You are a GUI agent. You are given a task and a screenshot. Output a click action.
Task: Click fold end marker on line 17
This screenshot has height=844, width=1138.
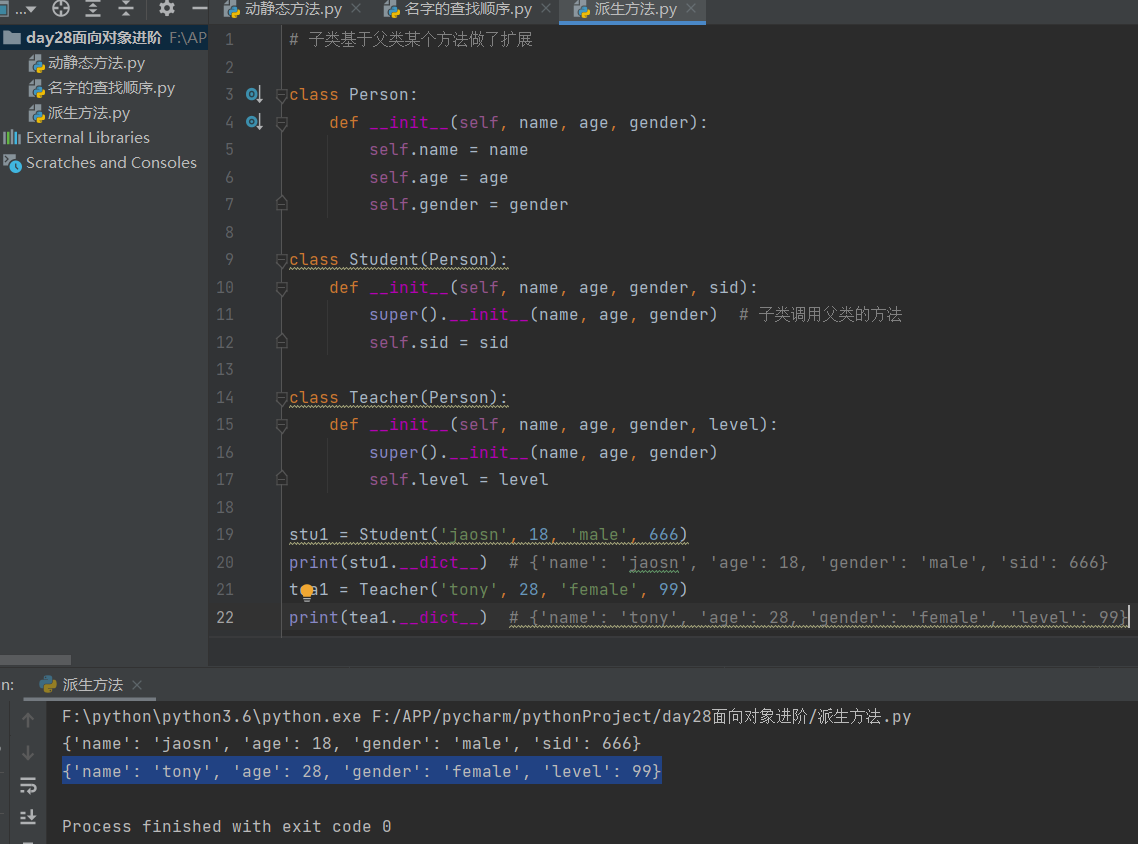[282, 479]
